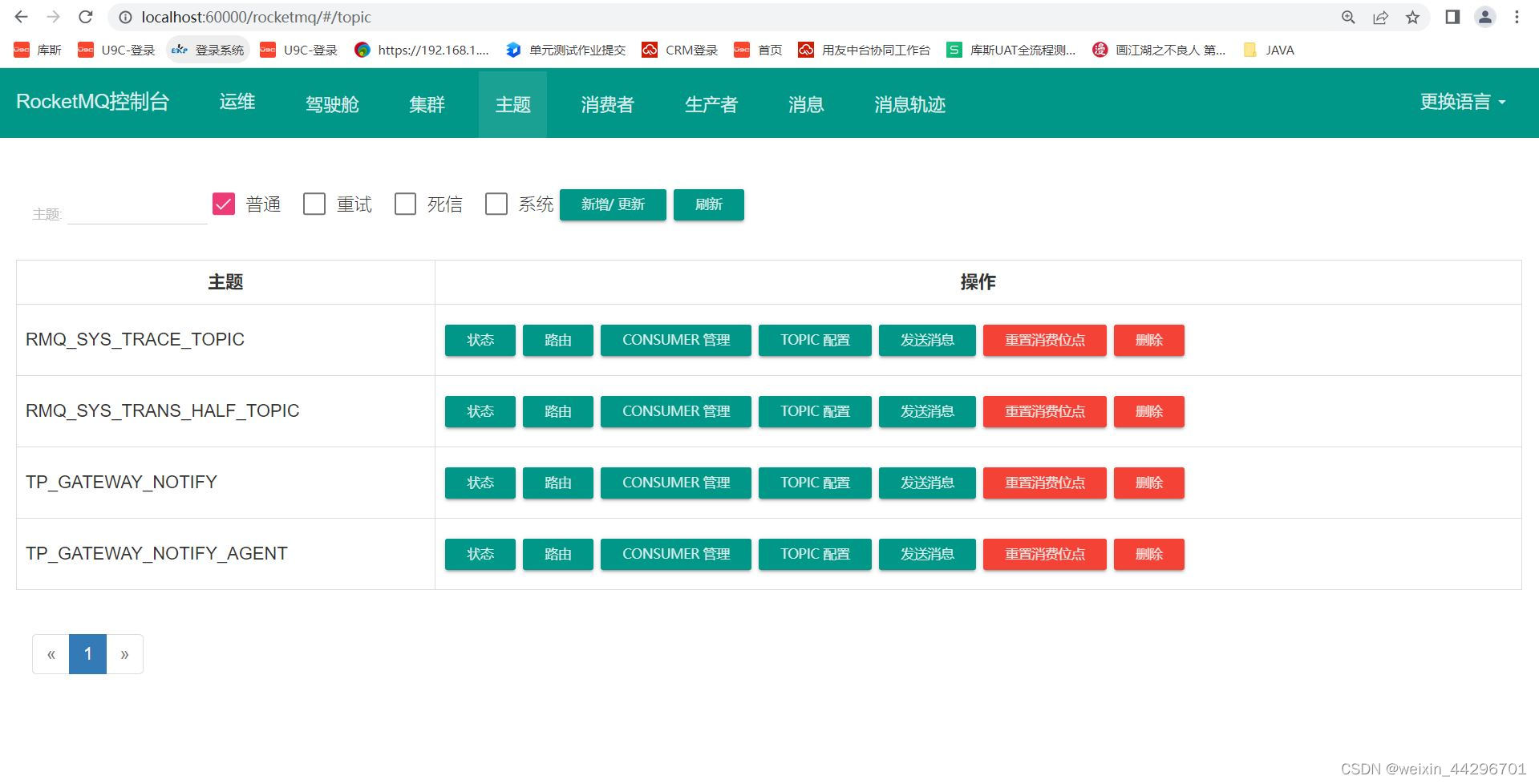The width and height of the screenshot is (1539, 784).
Task: Switch to the 运维 tab
Action: 237,102
